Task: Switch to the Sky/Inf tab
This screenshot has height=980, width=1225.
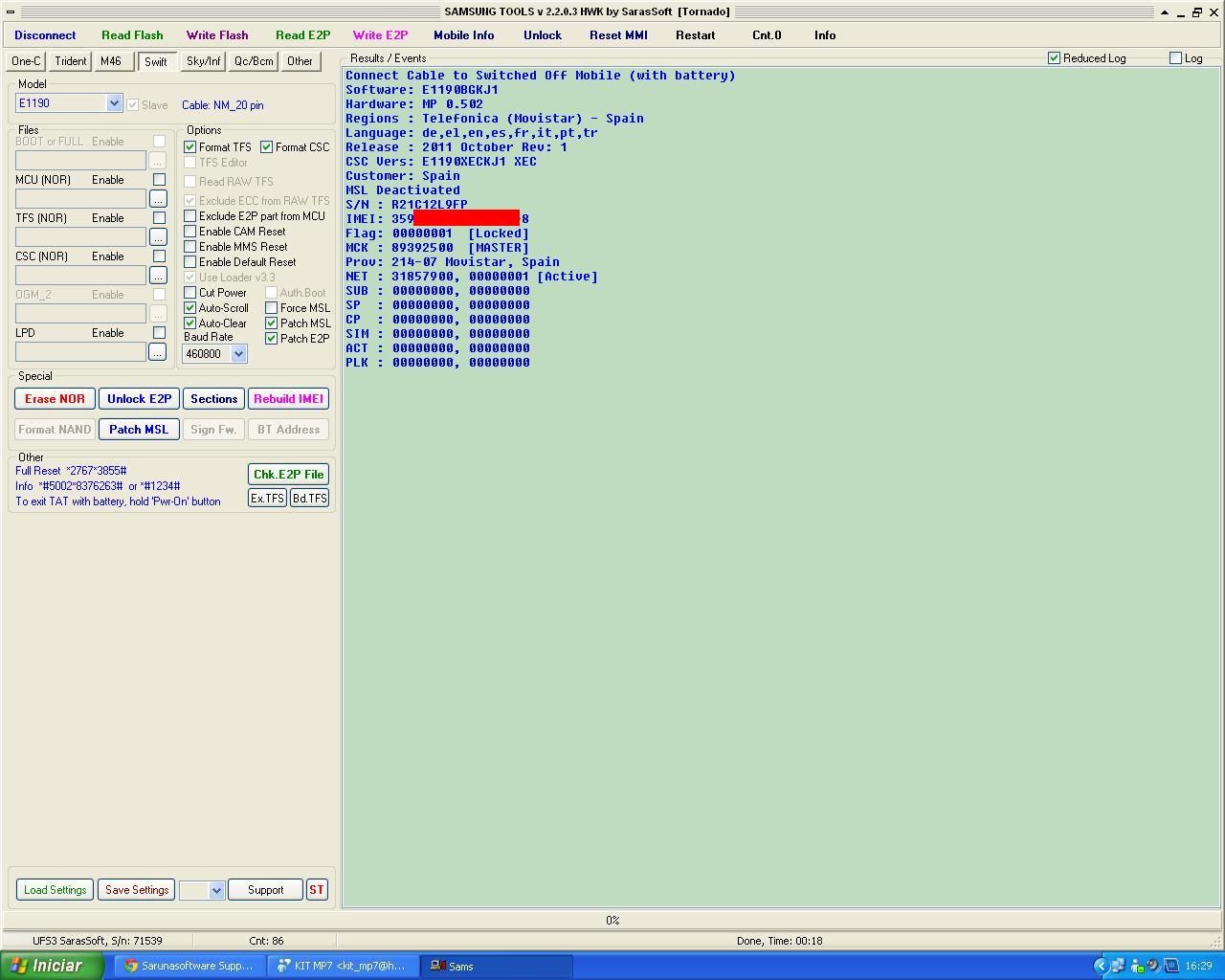Action: tap(203, 60)
